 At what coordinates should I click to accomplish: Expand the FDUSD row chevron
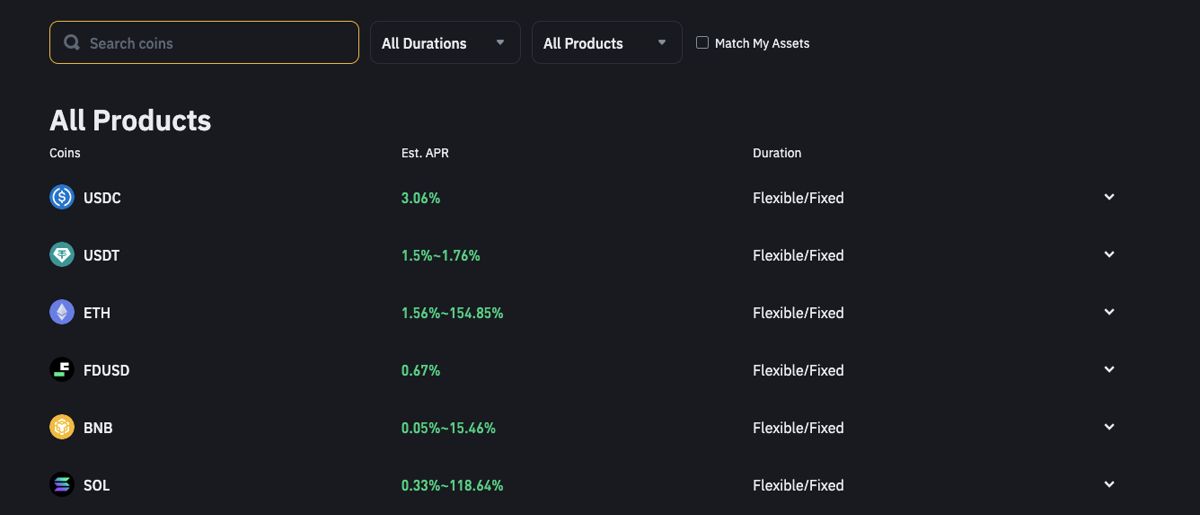click(1109, 369)
